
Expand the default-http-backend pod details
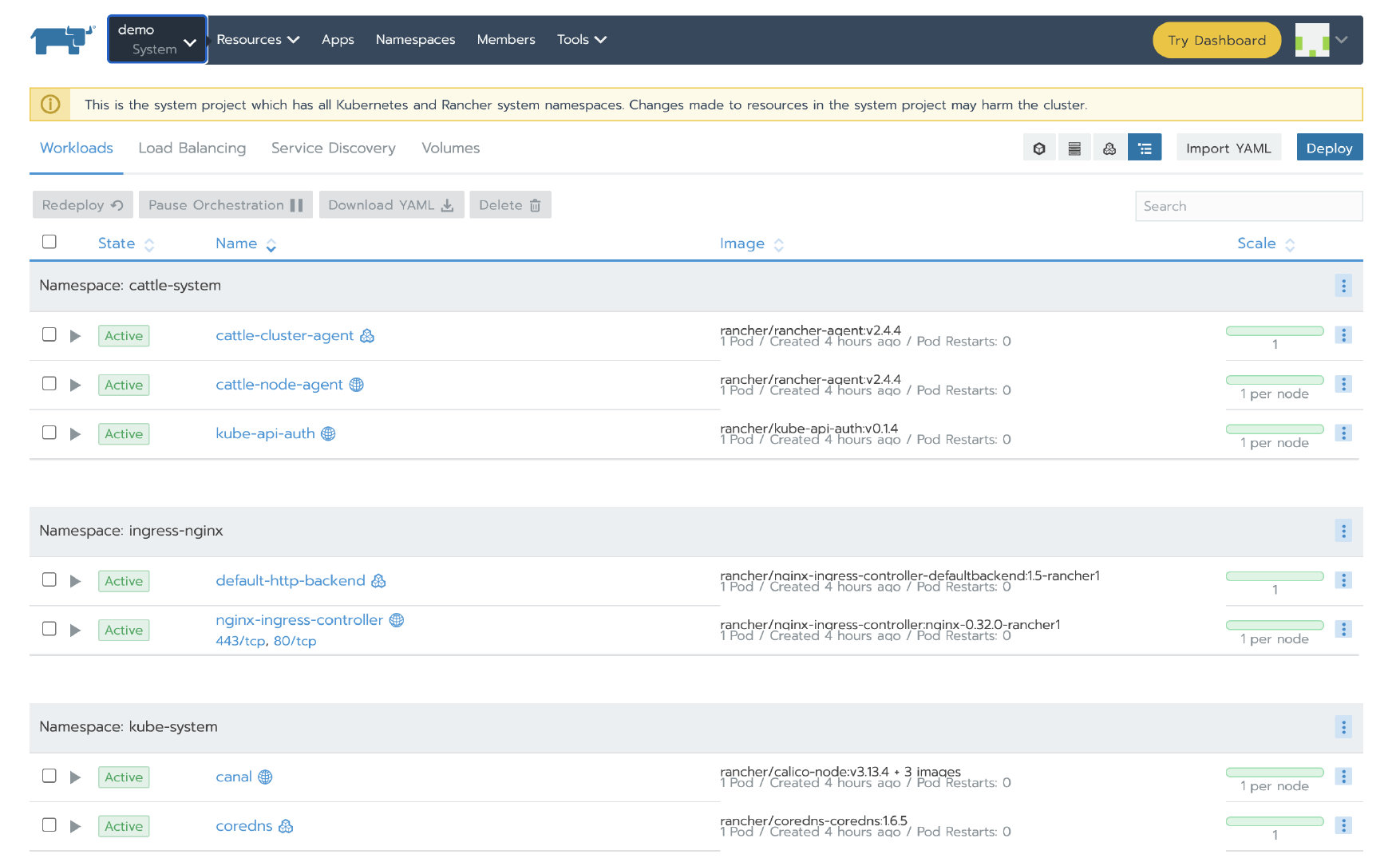(75, 581)
